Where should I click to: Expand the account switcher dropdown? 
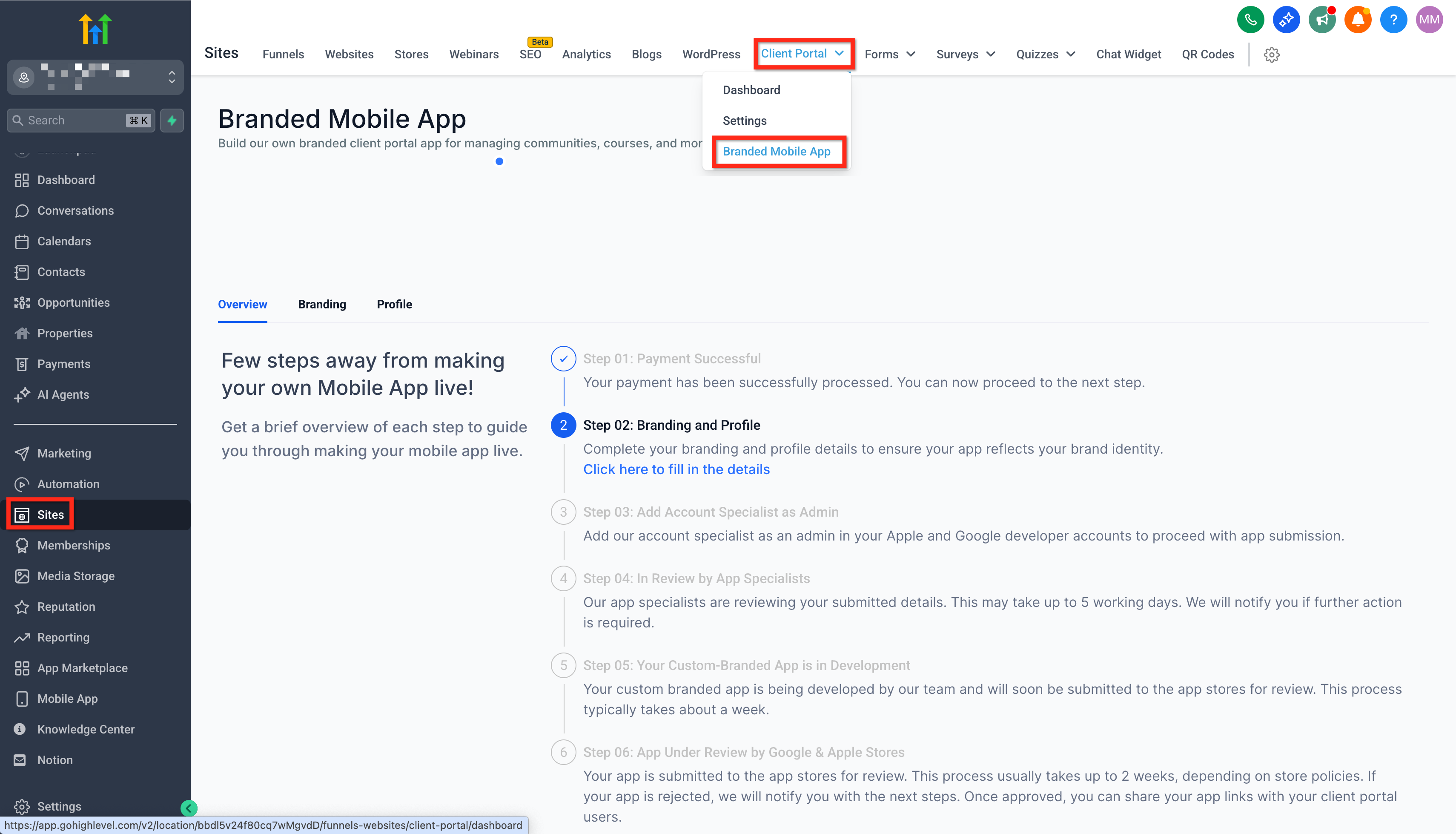[x=171, y=77]
